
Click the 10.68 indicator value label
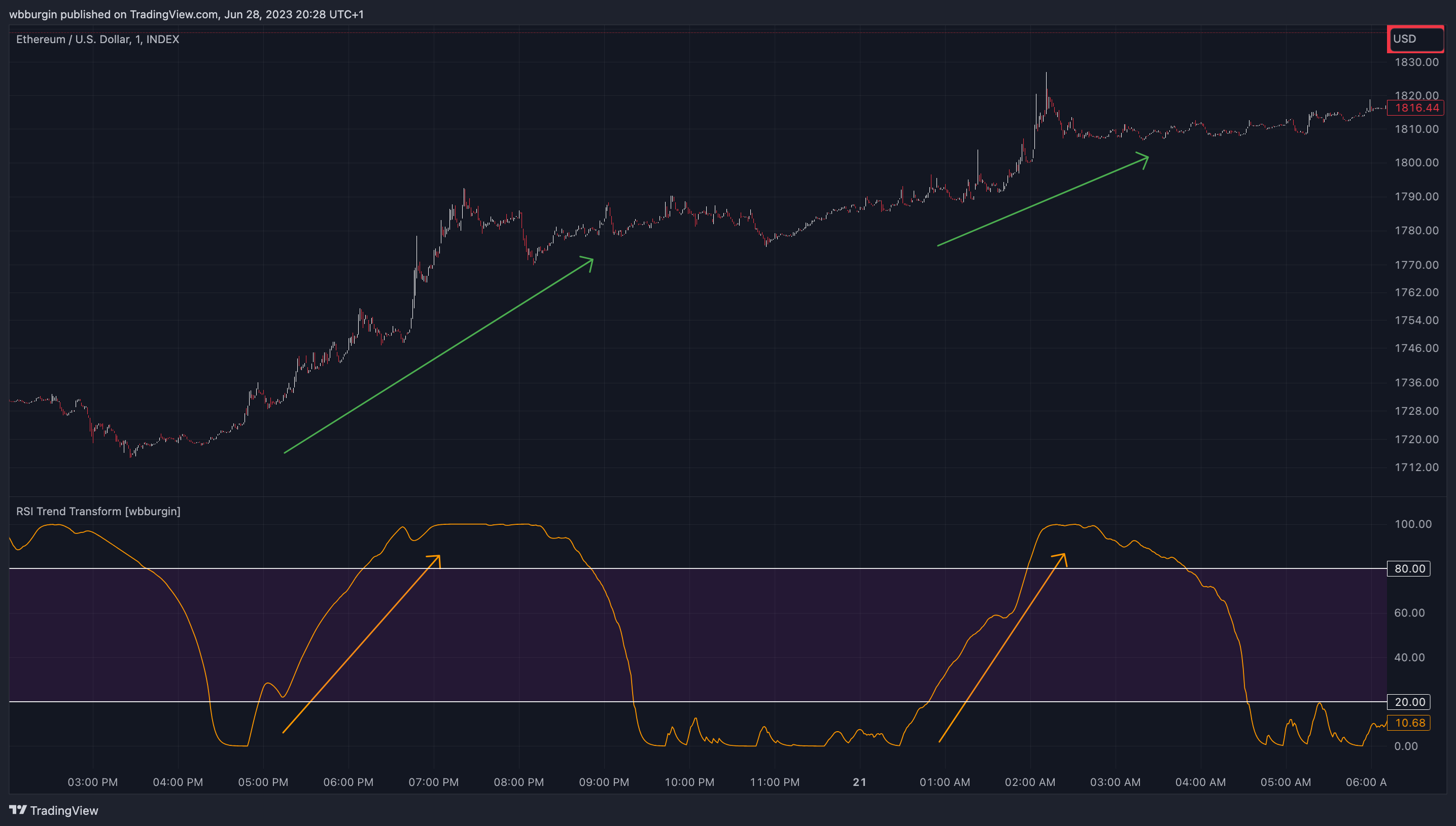[1409, 723]
